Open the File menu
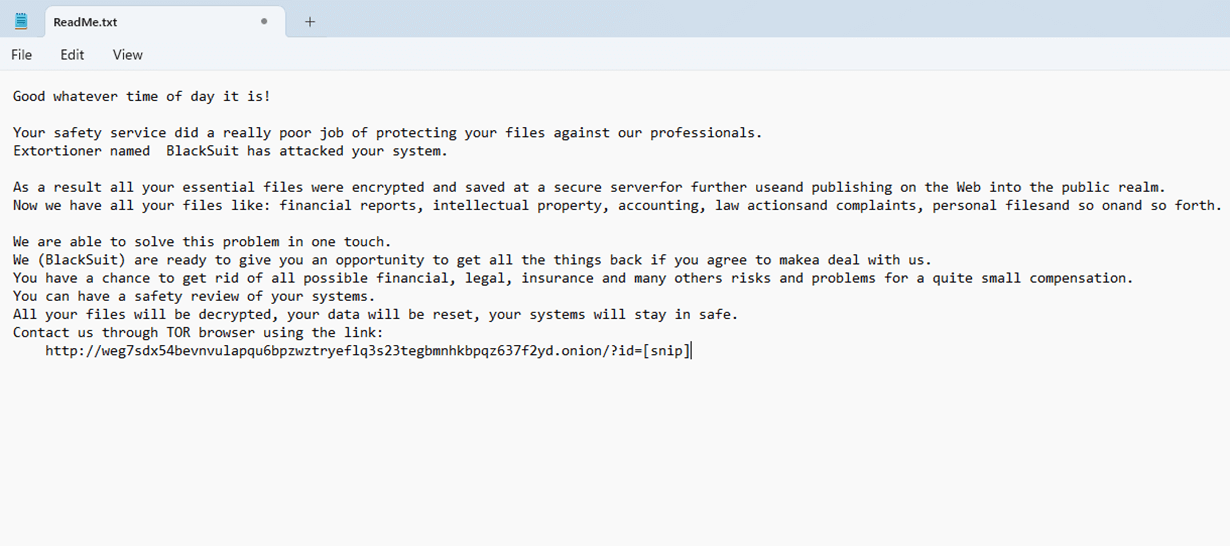The height and width of the screenshot is (546, 1230). coord(21,55)
